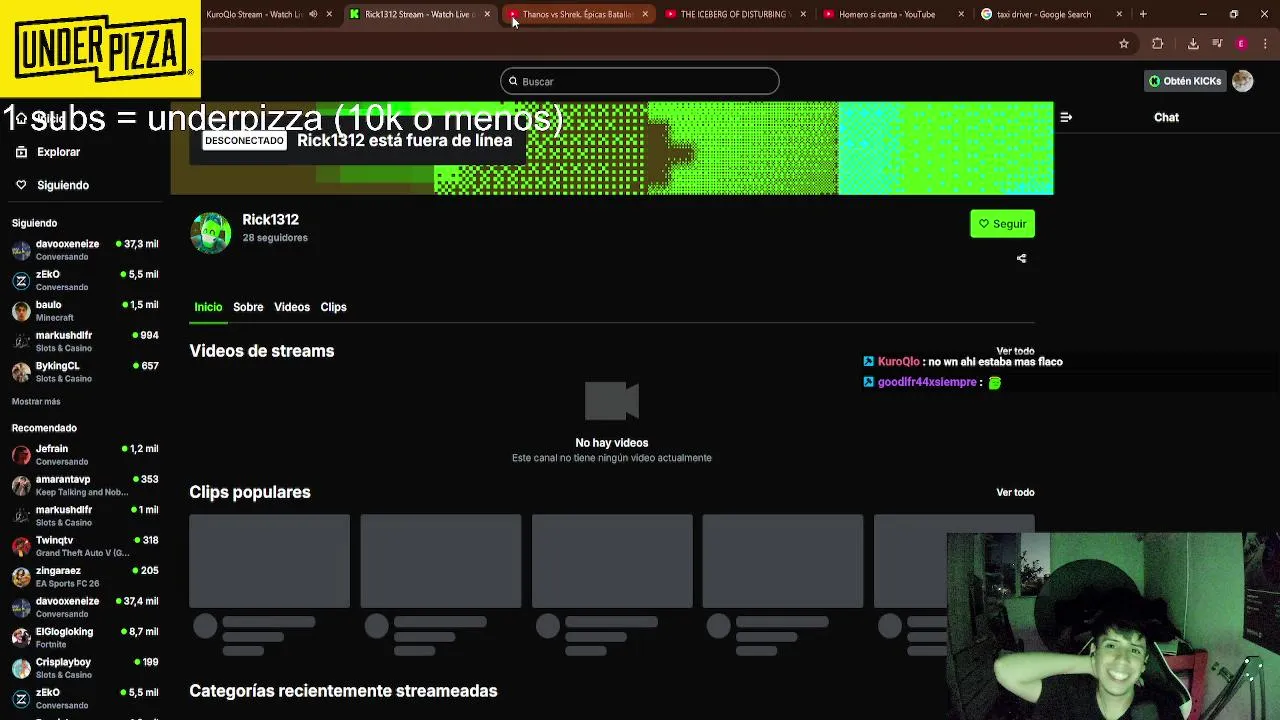Open media controls icon in browser toolbar

tap(1217, 44)
